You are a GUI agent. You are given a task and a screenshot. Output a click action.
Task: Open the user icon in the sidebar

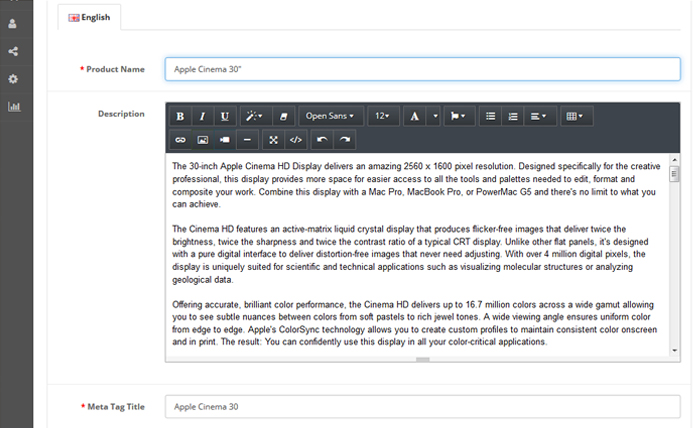coord(12,24)
